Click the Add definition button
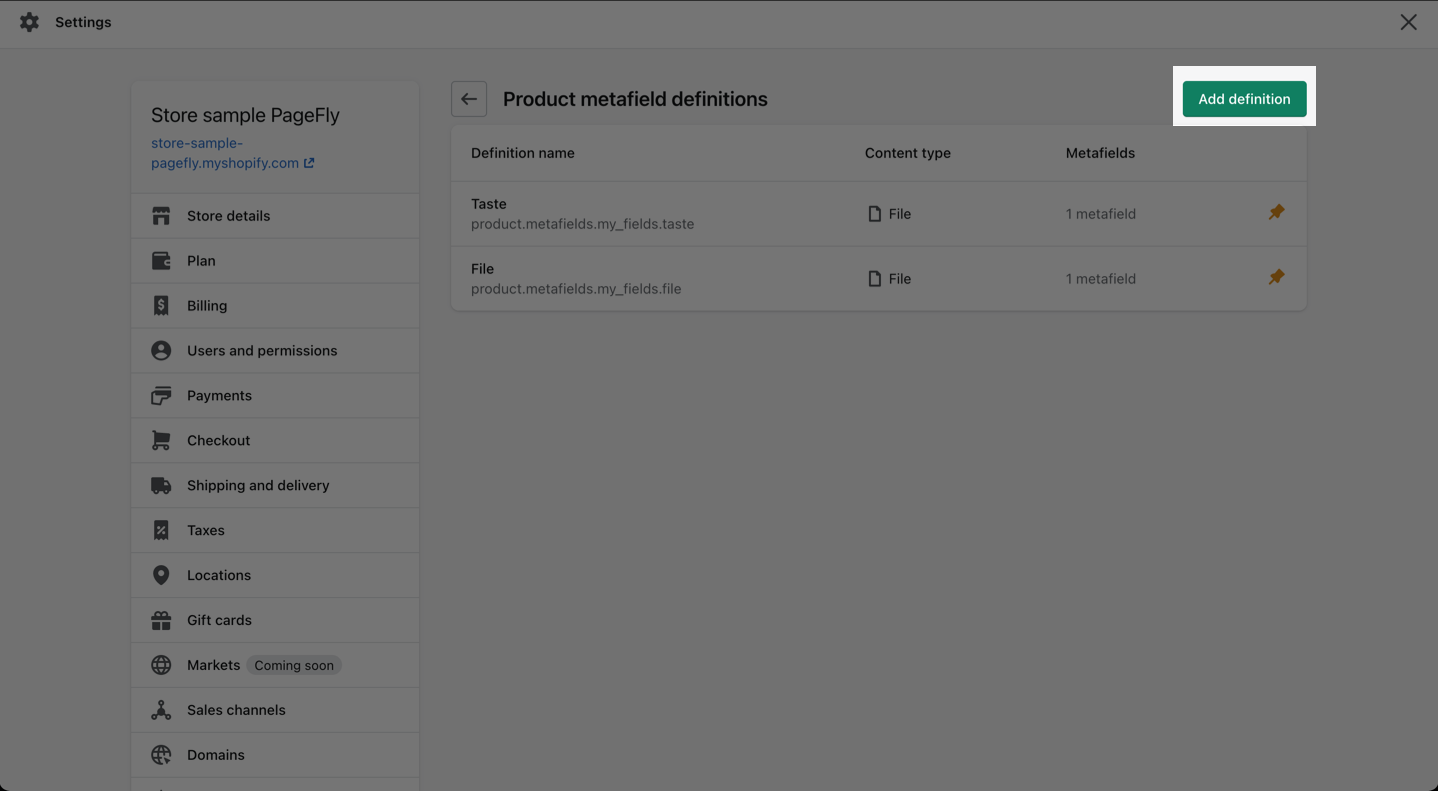1438x791 pixels. tap(1244, 99)
